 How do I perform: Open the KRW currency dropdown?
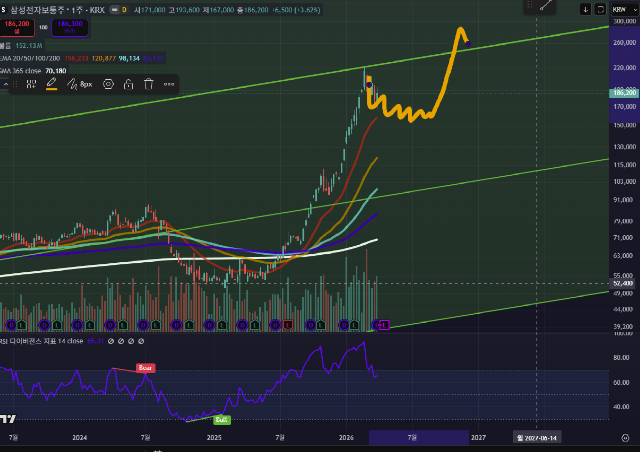coord(624,9)
